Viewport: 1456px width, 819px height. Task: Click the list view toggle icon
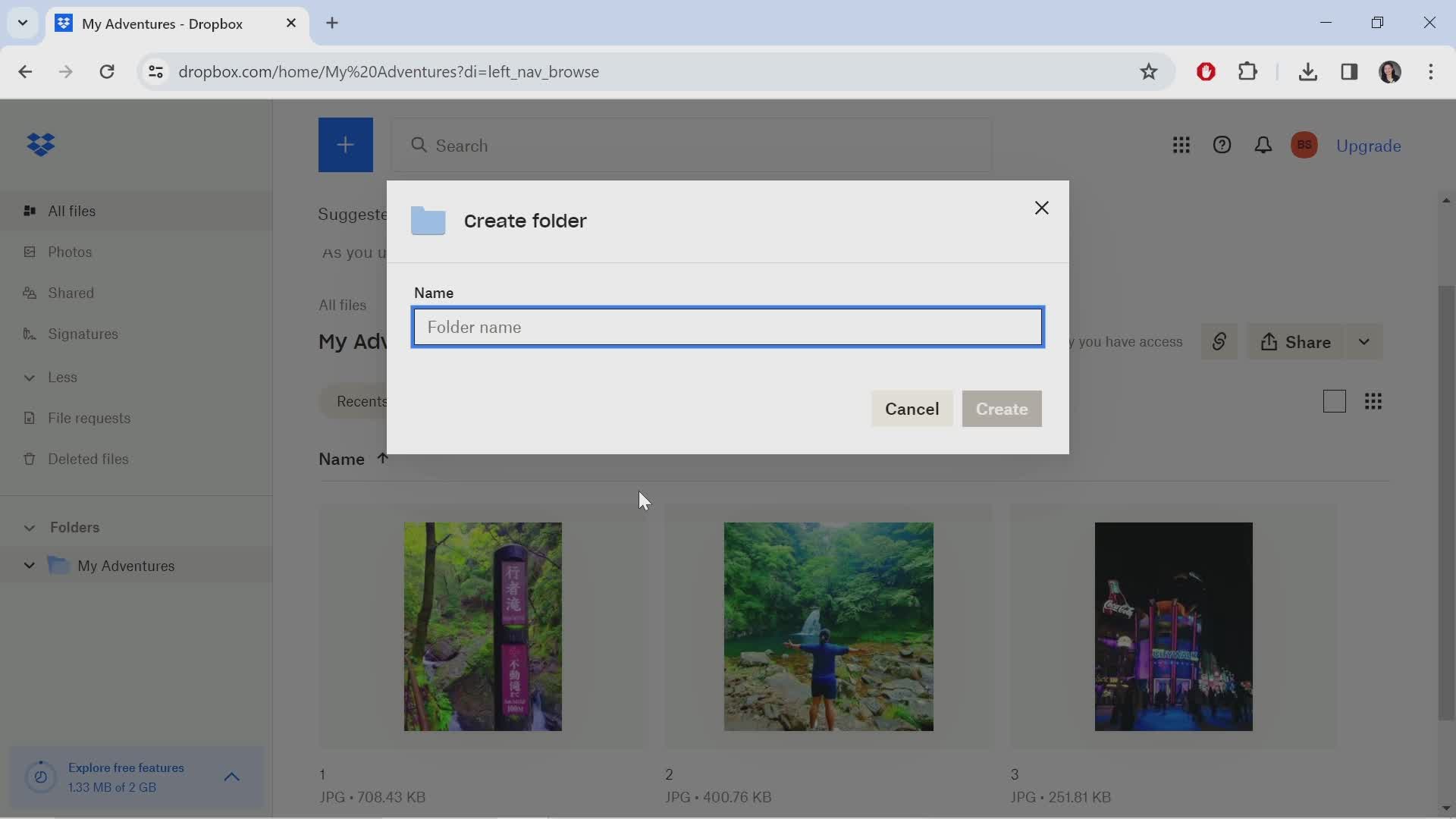1334,400
